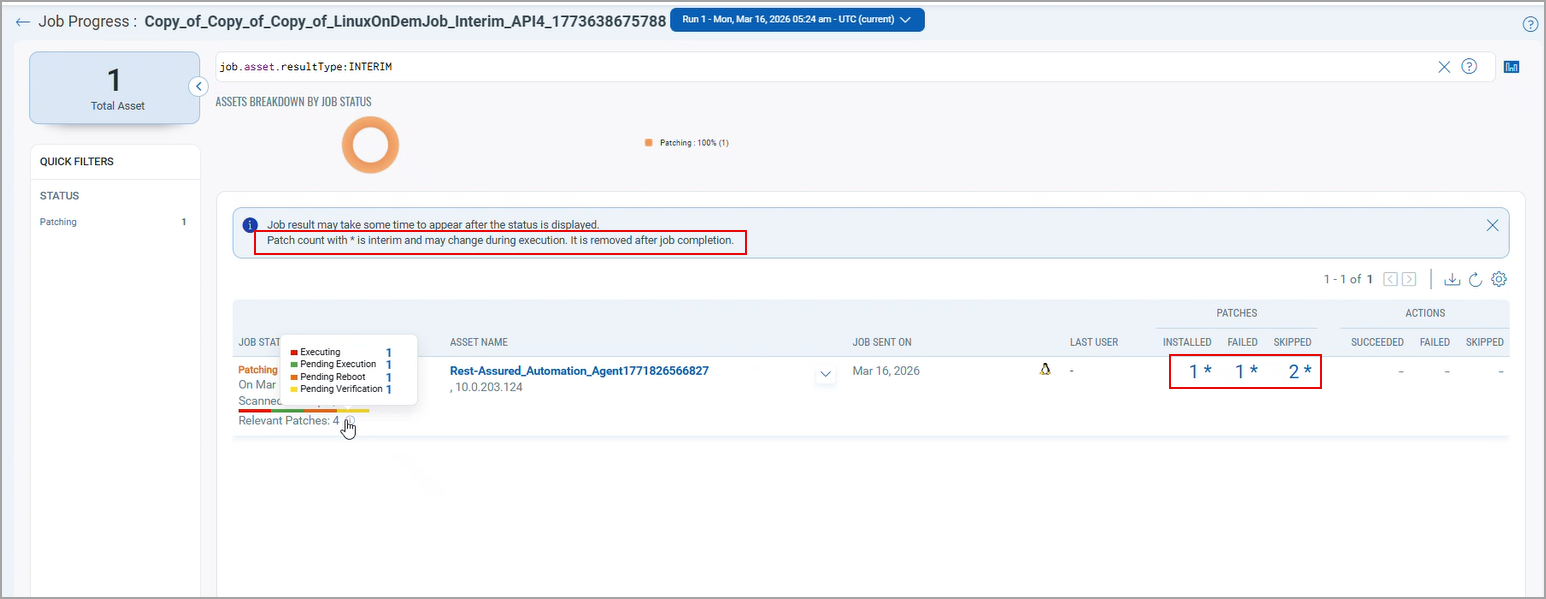Image resolution: width=1546 pixels, height=599 pixels.
Task: Open search help icon in the query bar
Action: pyautogui.click(x=1468, y=67)
